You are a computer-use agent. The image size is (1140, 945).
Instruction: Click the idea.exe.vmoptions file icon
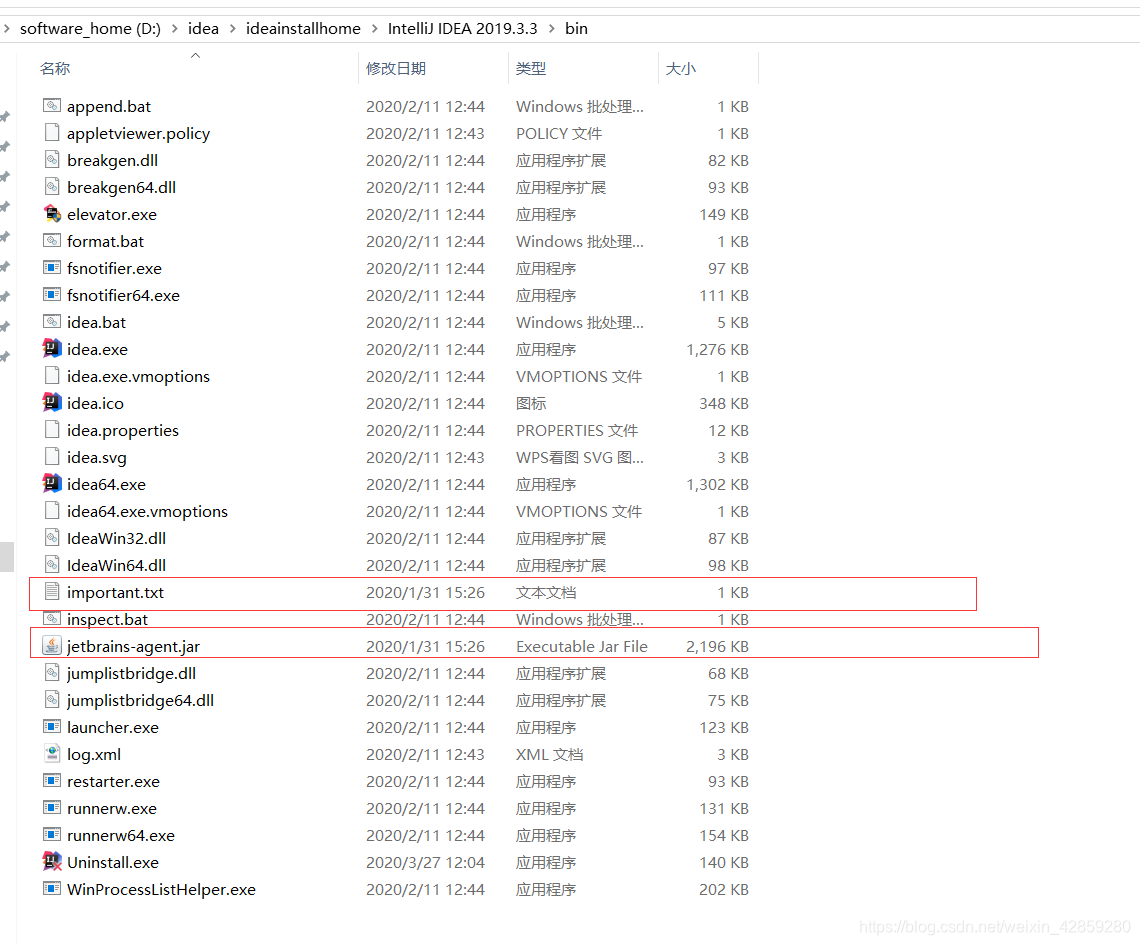coord(52,376)
